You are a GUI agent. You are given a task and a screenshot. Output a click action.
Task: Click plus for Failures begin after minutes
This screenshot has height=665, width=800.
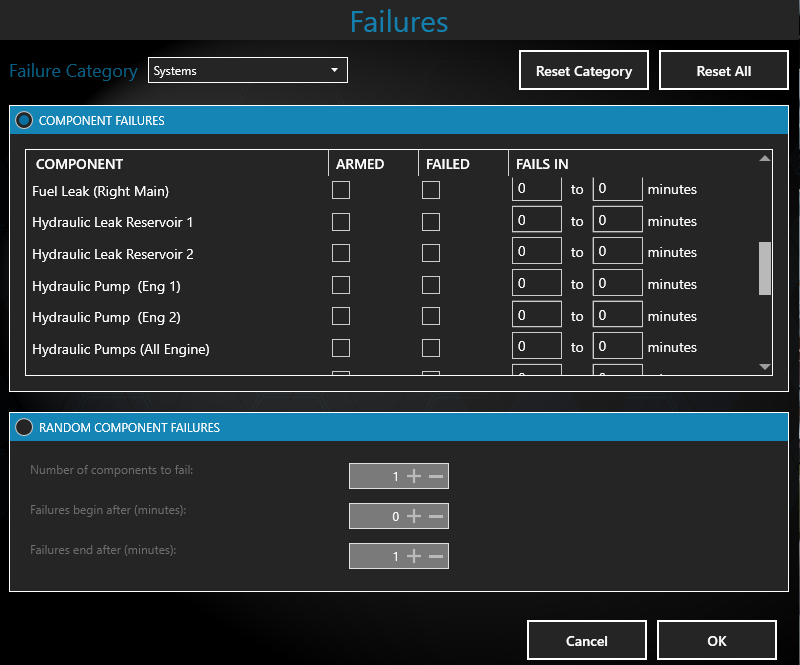pos(414,516)
